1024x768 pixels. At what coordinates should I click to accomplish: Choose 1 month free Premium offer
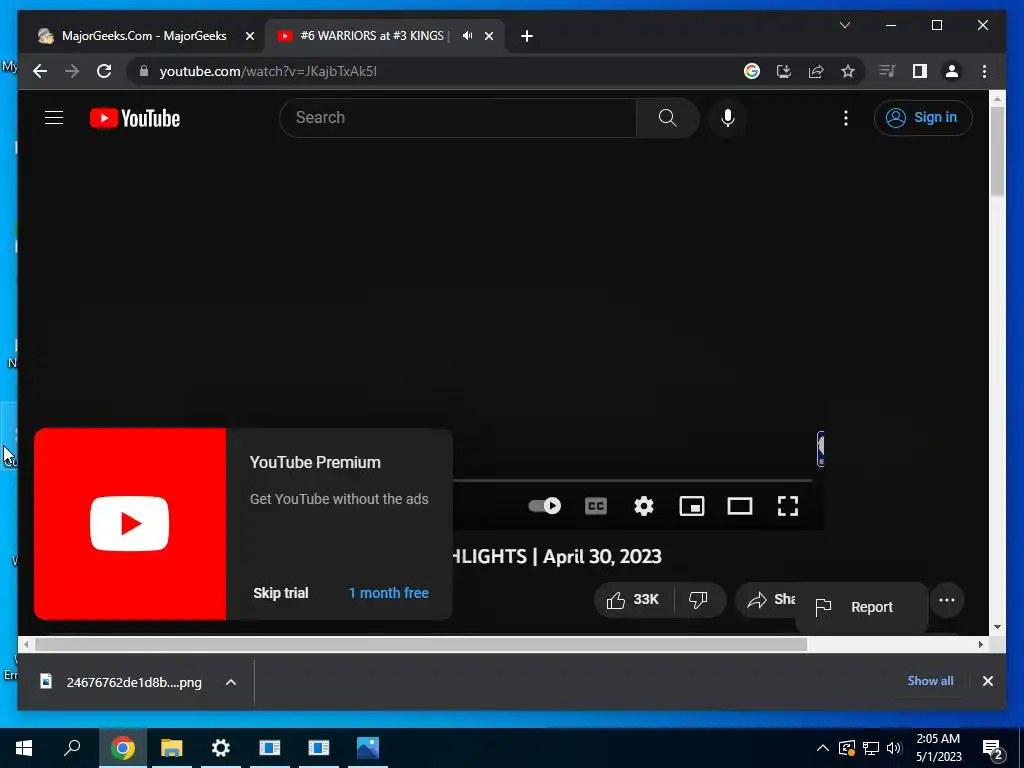coord(389,593)
